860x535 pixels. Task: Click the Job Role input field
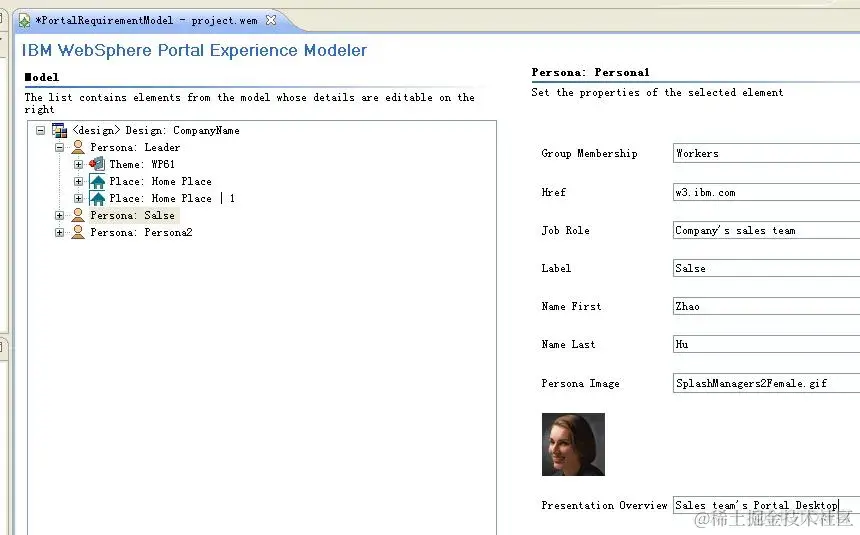[766, 230]
